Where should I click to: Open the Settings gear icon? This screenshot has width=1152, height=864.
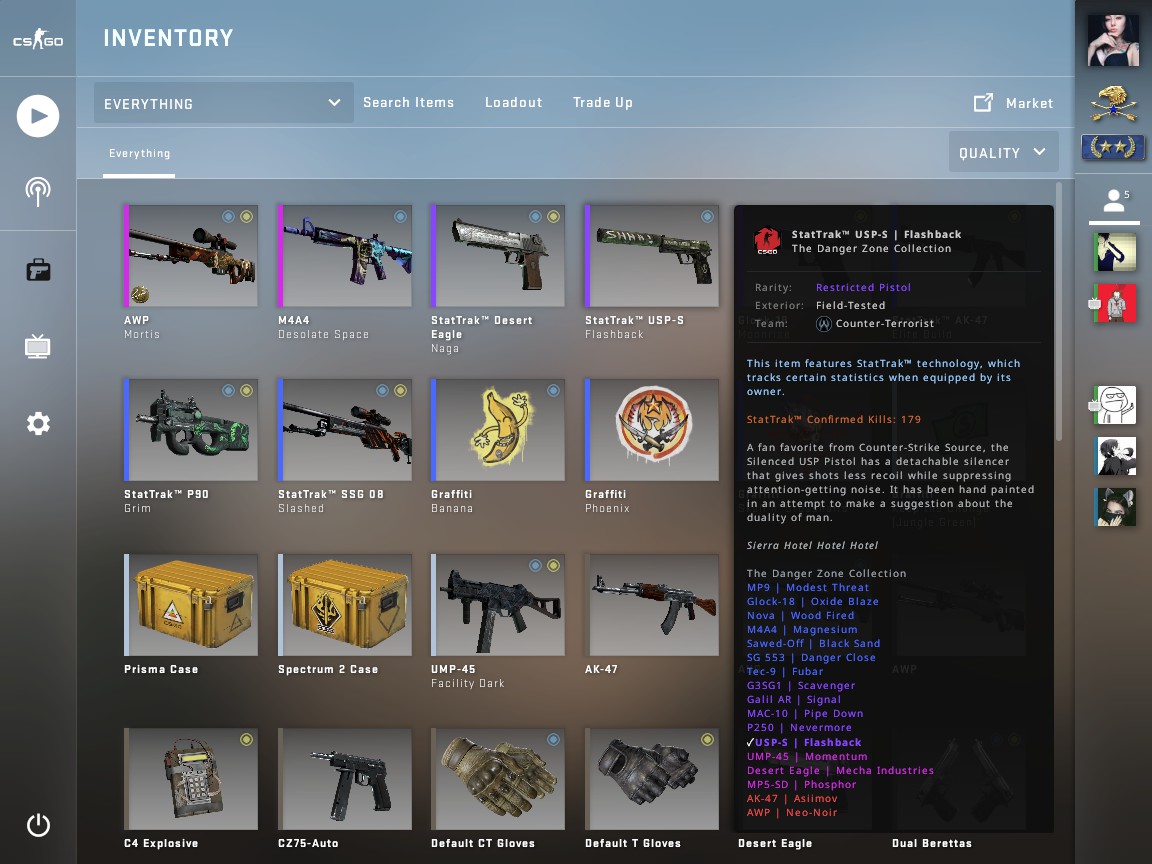tap(38, 424)
